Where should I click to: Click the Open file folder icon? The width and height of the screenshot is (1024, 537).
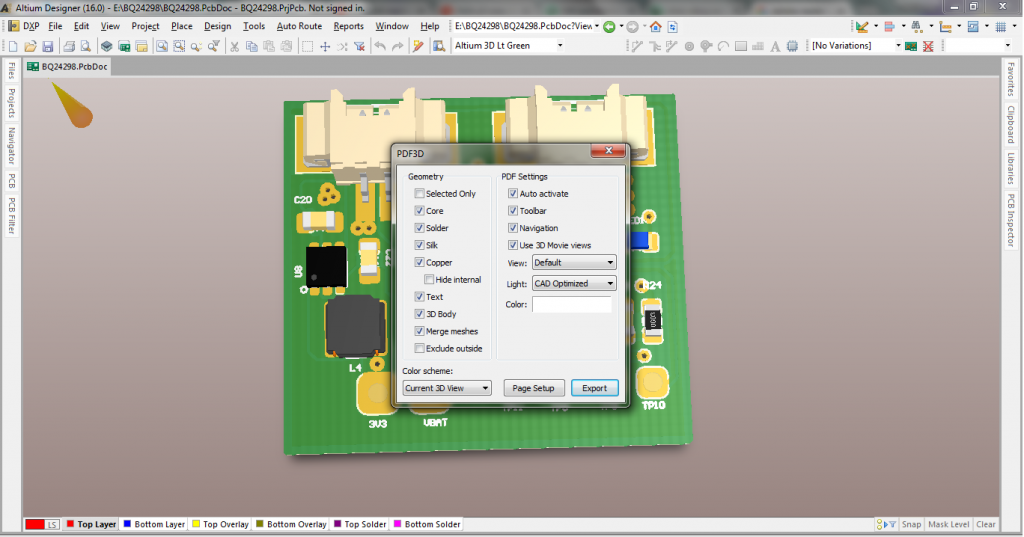coord(30,46)
